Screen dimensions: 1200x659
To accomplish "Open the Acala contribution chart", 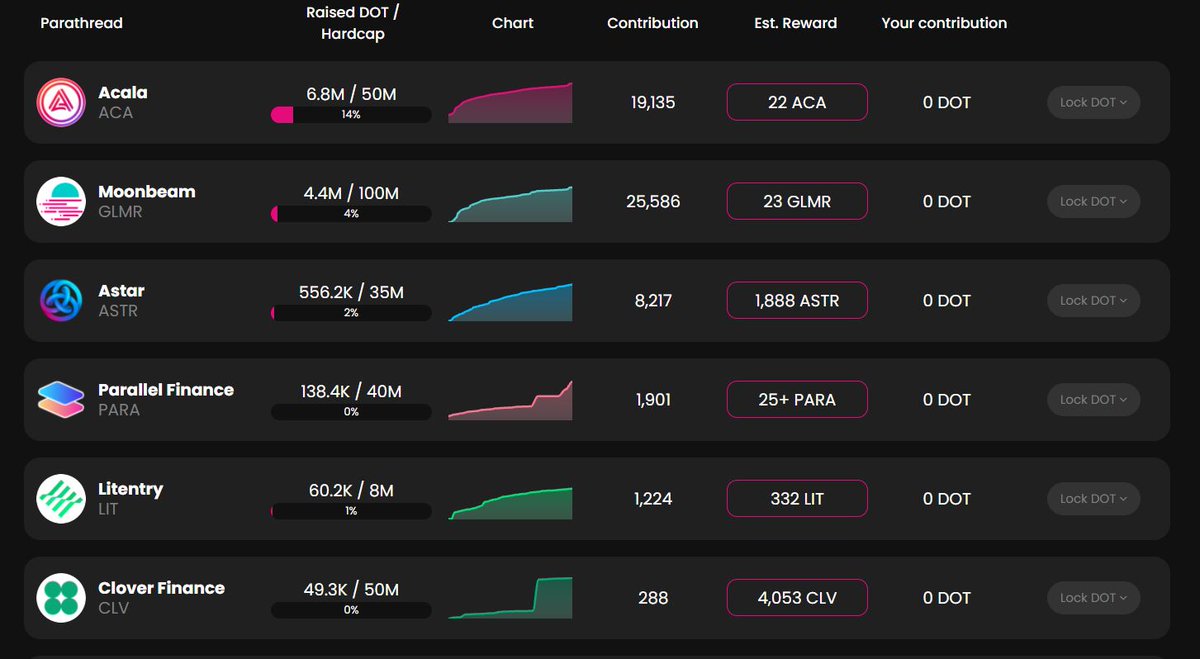I will [510, 102].
